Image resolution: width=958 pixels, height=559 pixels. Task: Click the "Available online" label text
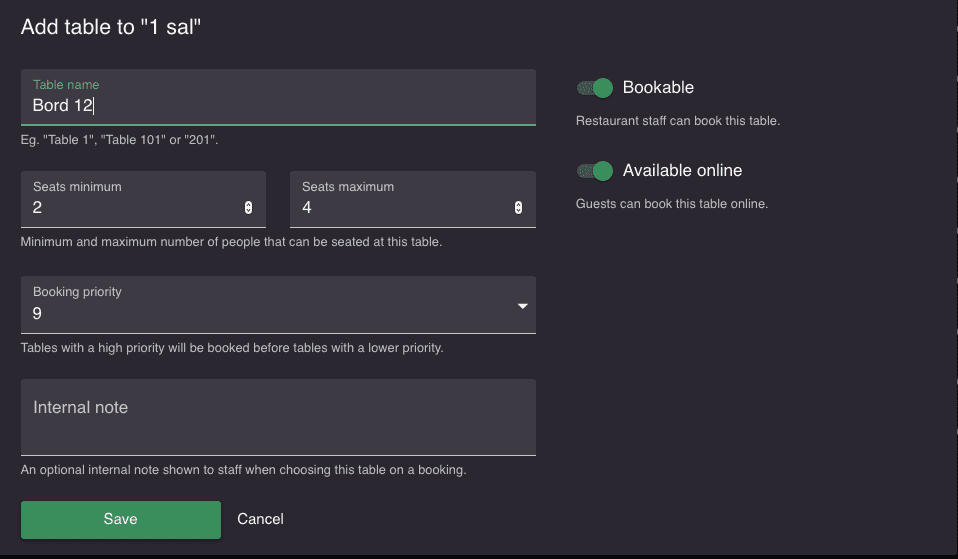682,170
